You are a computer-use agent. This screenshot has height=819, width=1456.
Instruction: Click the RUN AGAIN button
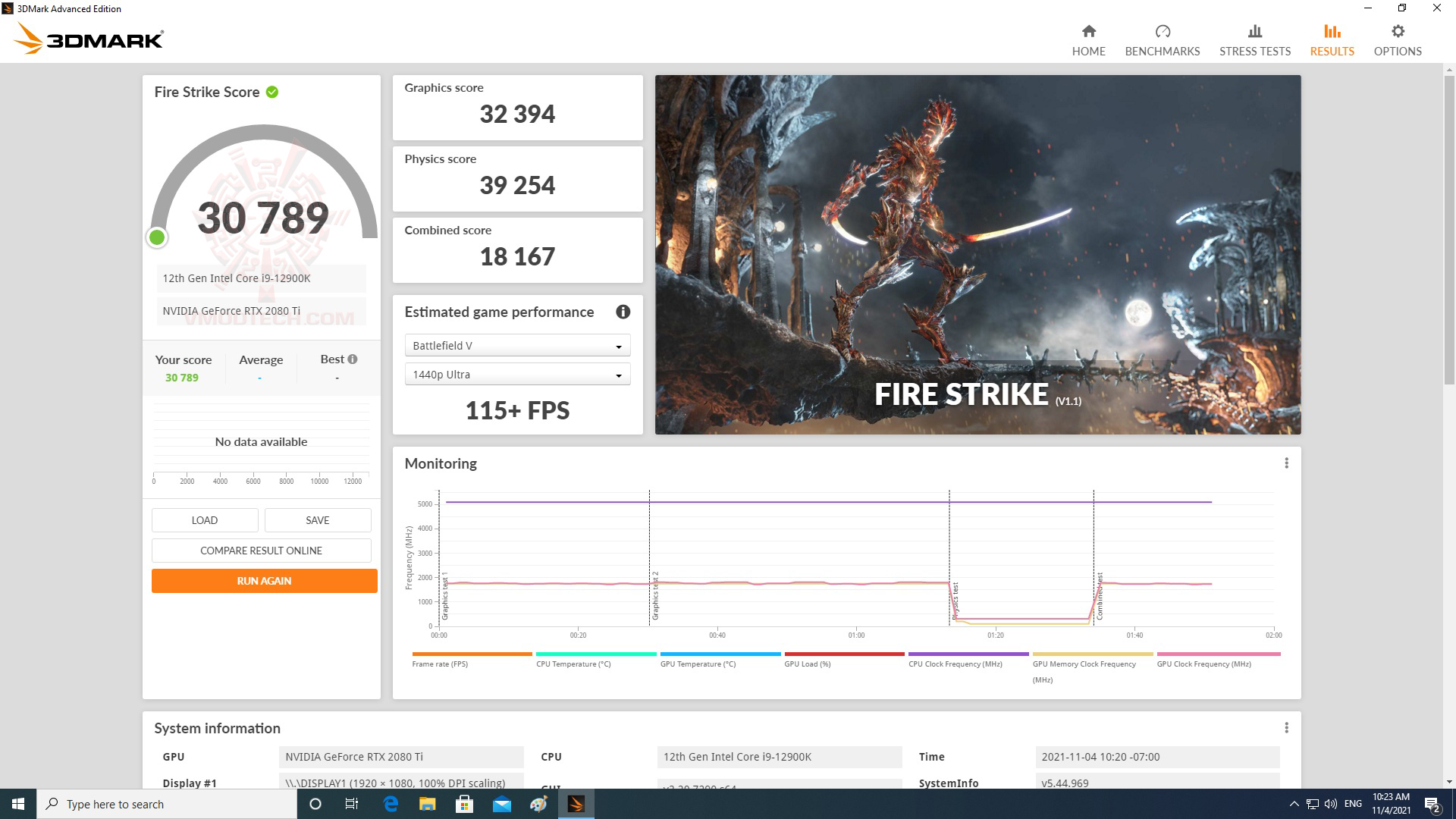click(263, 581)
